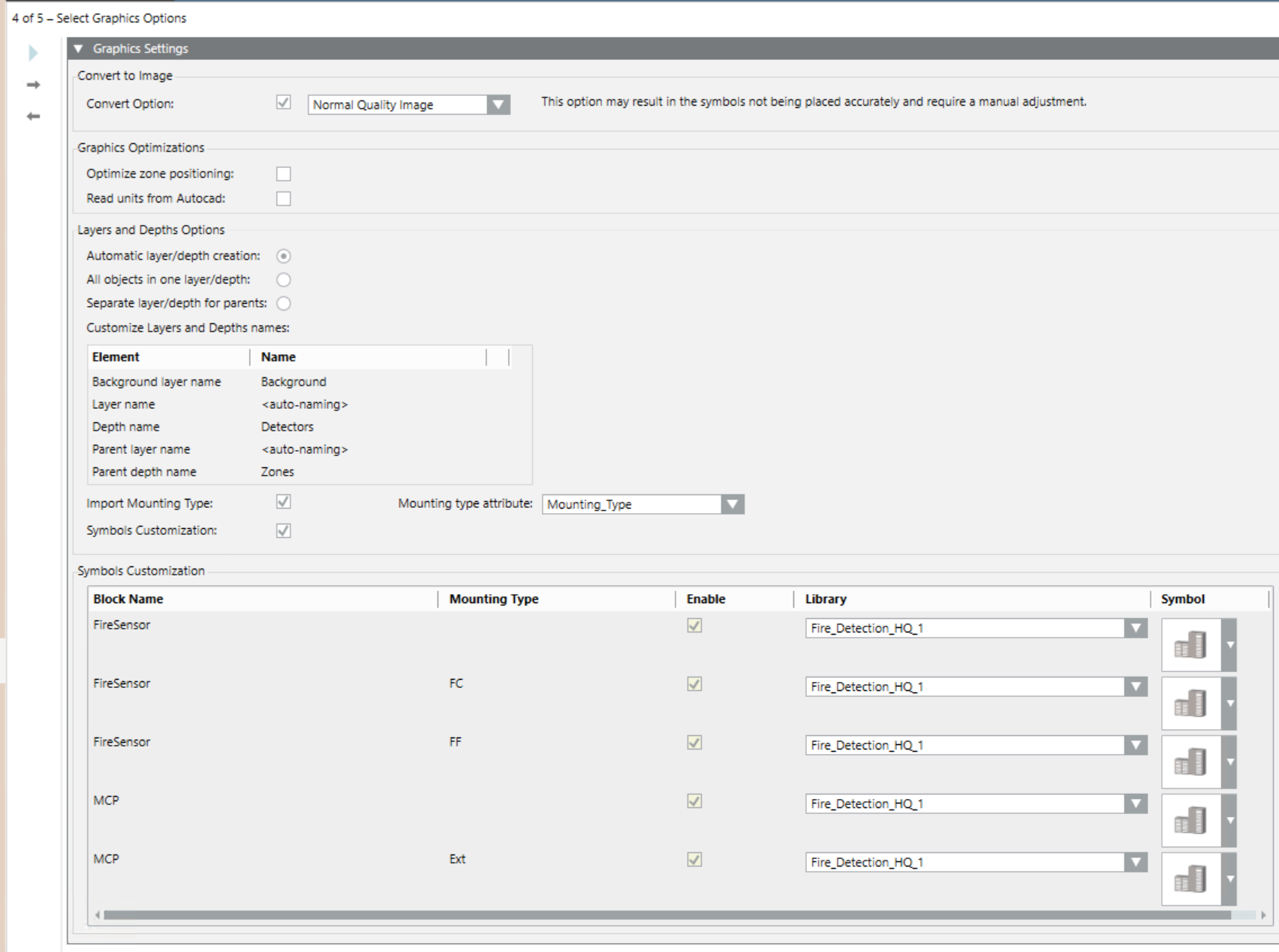
Task: Enable Read units from Autocad checkbox
Action: [x=284, y=199]
